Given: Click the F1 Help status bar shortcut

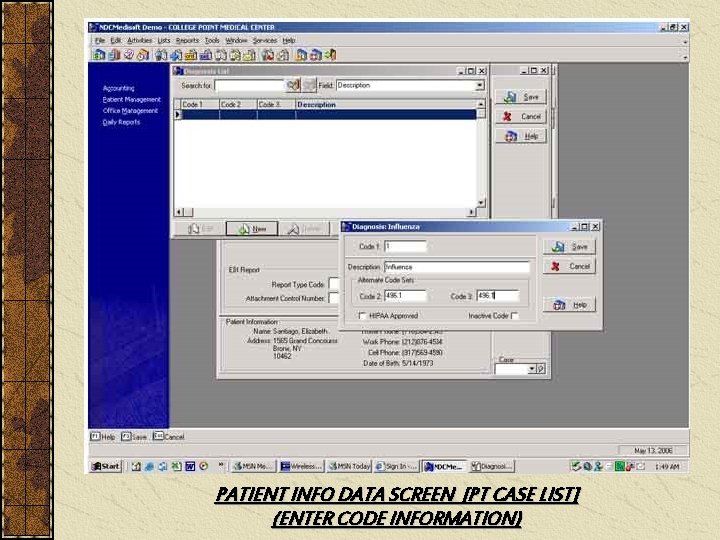Looking at the screenshot, I should click(x=102, y=436).
